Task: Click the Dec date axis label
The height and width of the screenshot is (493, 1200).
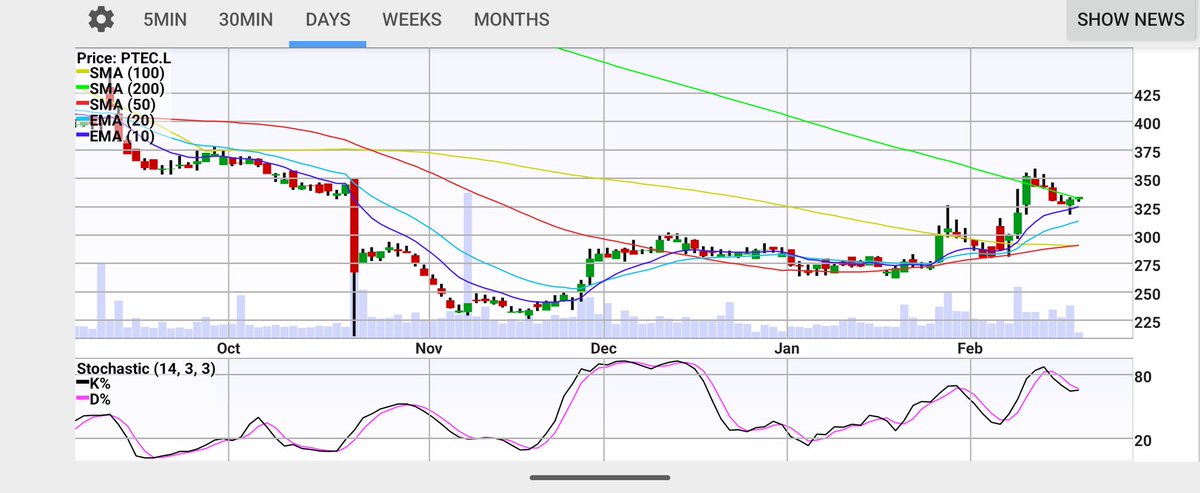Action: 603,349
